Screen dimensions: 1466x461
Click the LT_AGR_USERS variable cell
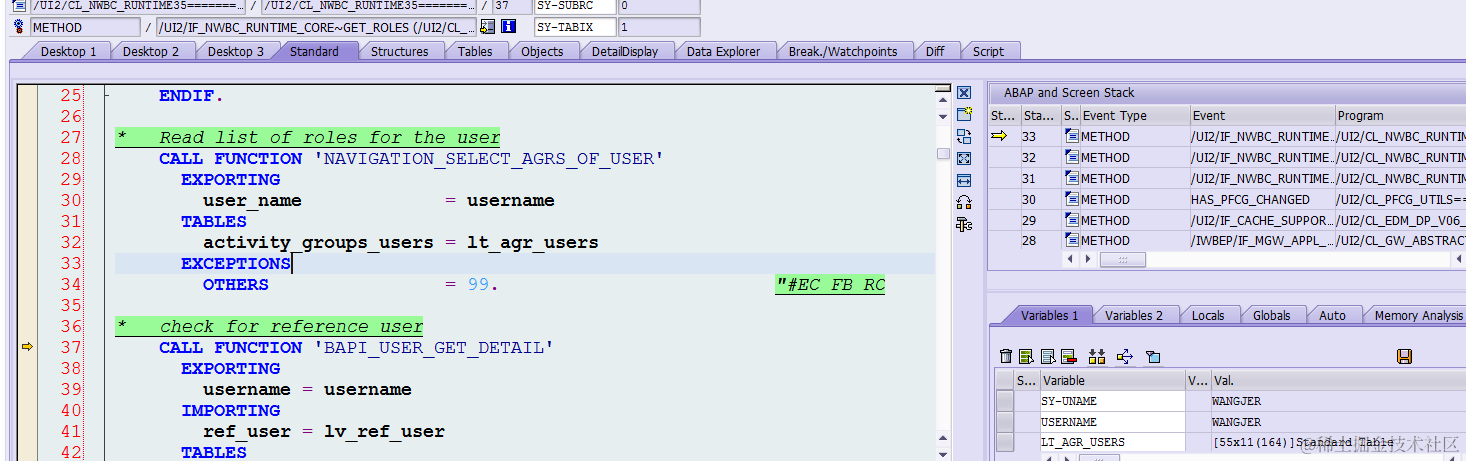tap(1112, 442)
